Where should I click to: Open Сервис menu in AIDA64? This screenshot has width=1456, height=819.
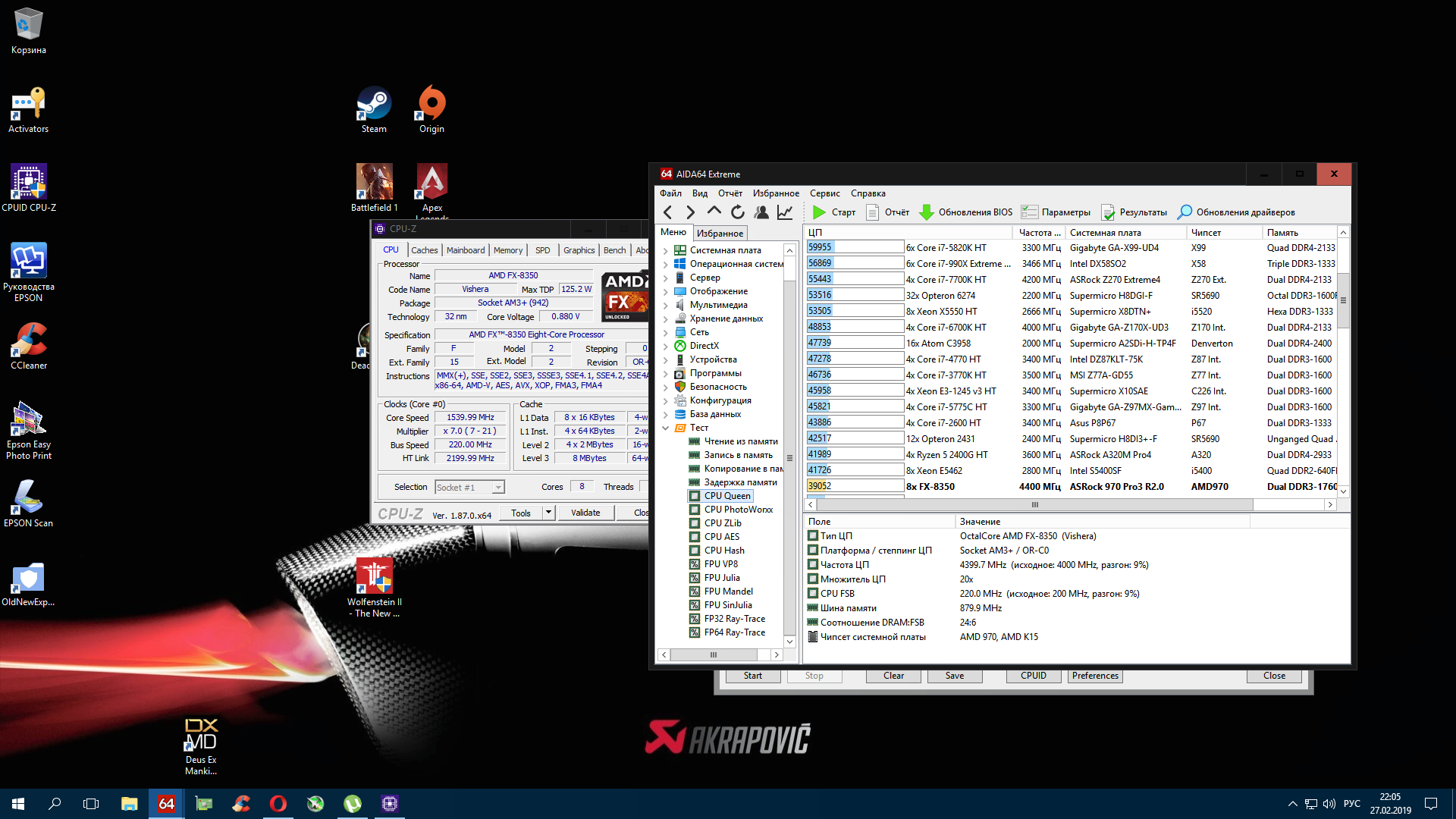pos(824,193)
